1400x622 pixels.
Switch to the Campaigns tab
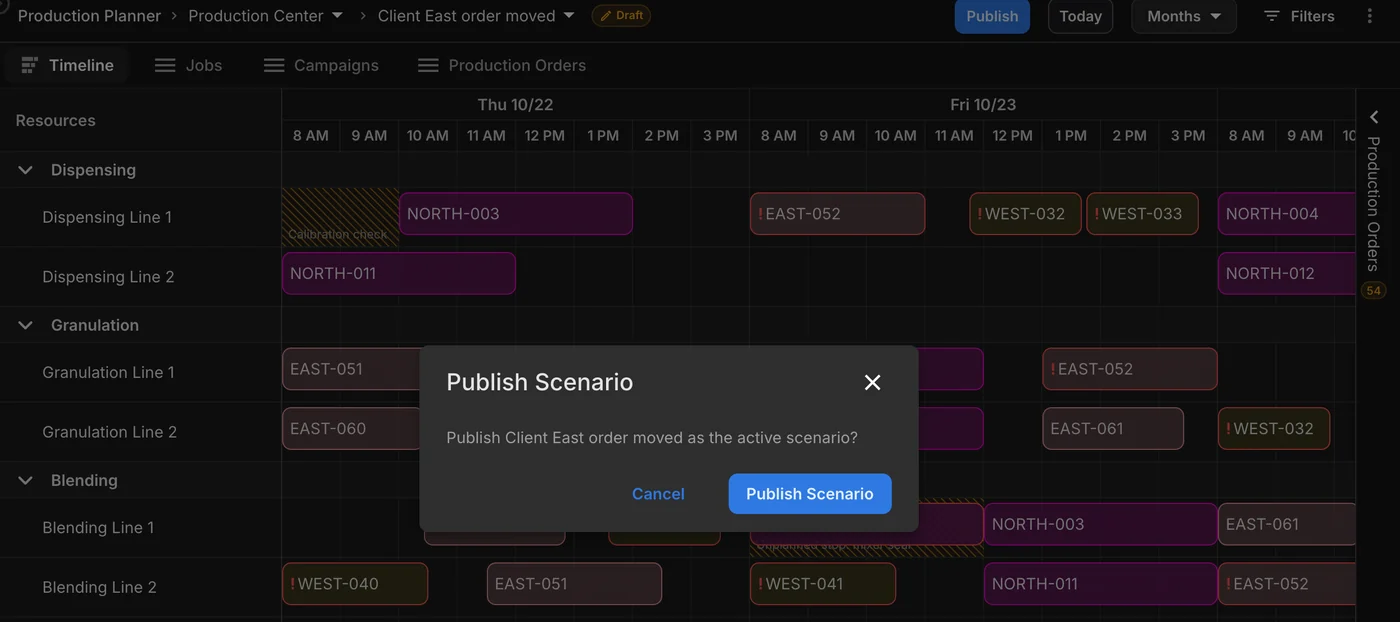(321, 65)
